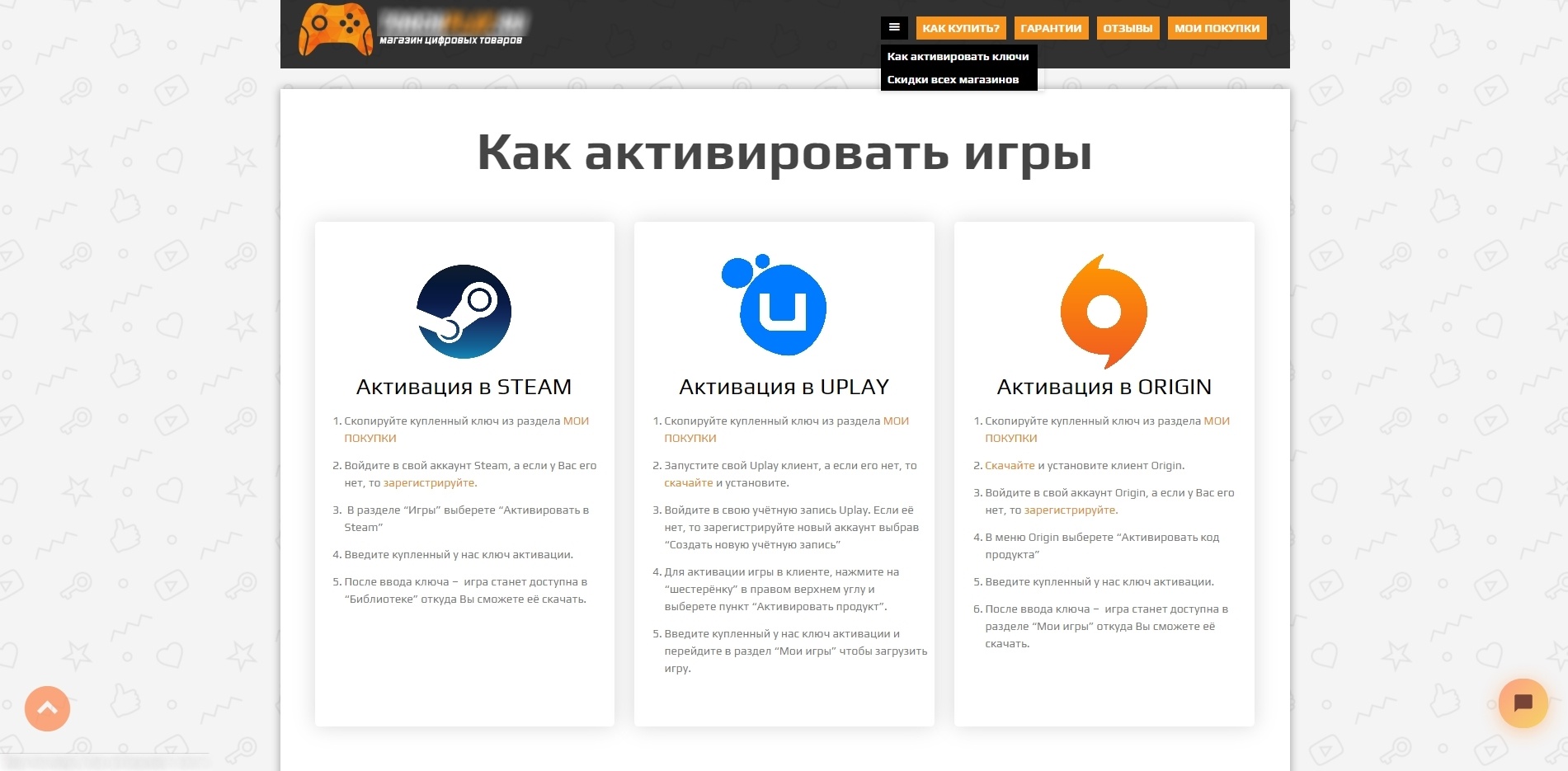
Task: Open the hamburger menu button in header
Action: click(x=894, y=28)
